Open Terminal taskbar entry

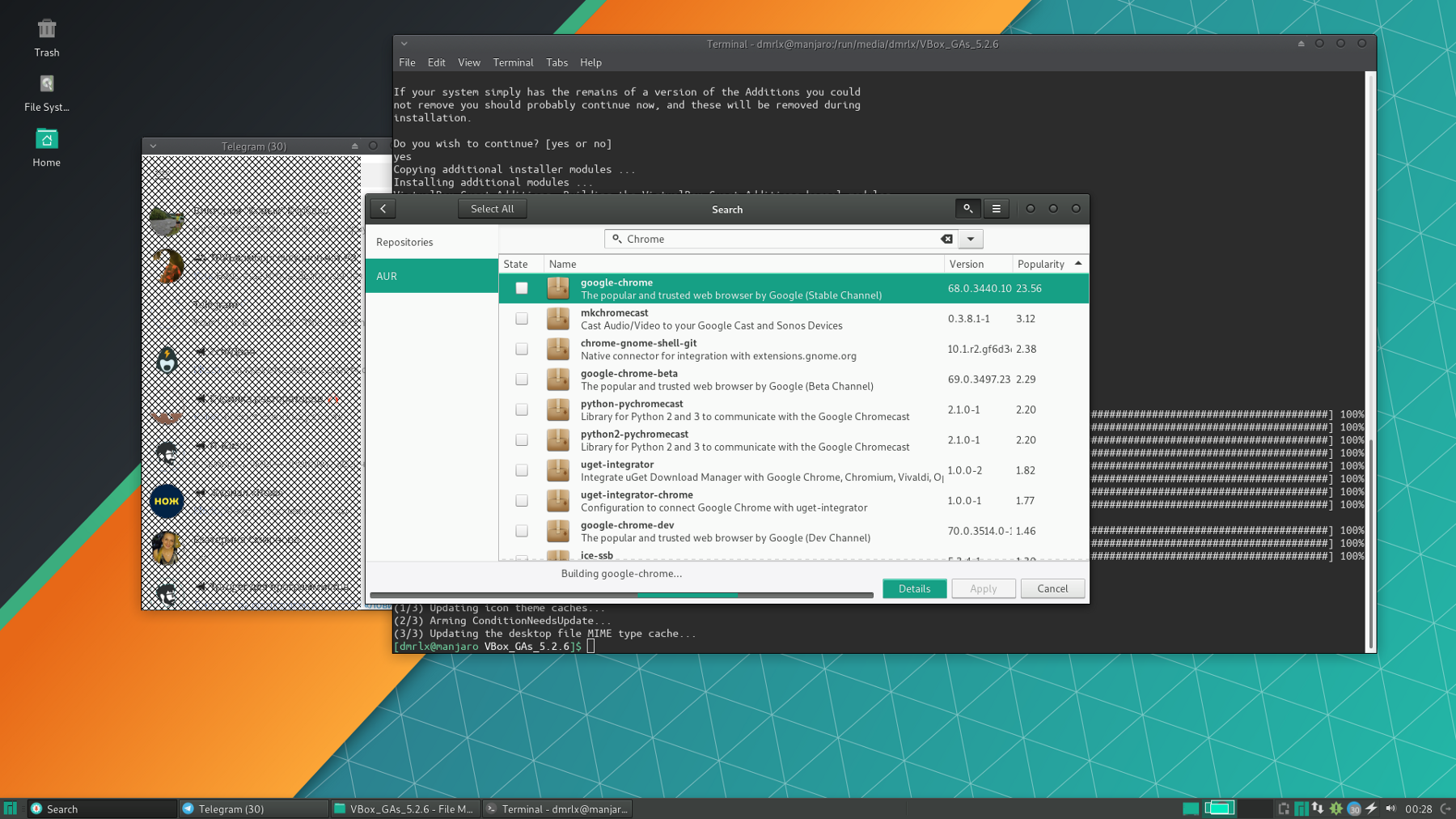557,808
